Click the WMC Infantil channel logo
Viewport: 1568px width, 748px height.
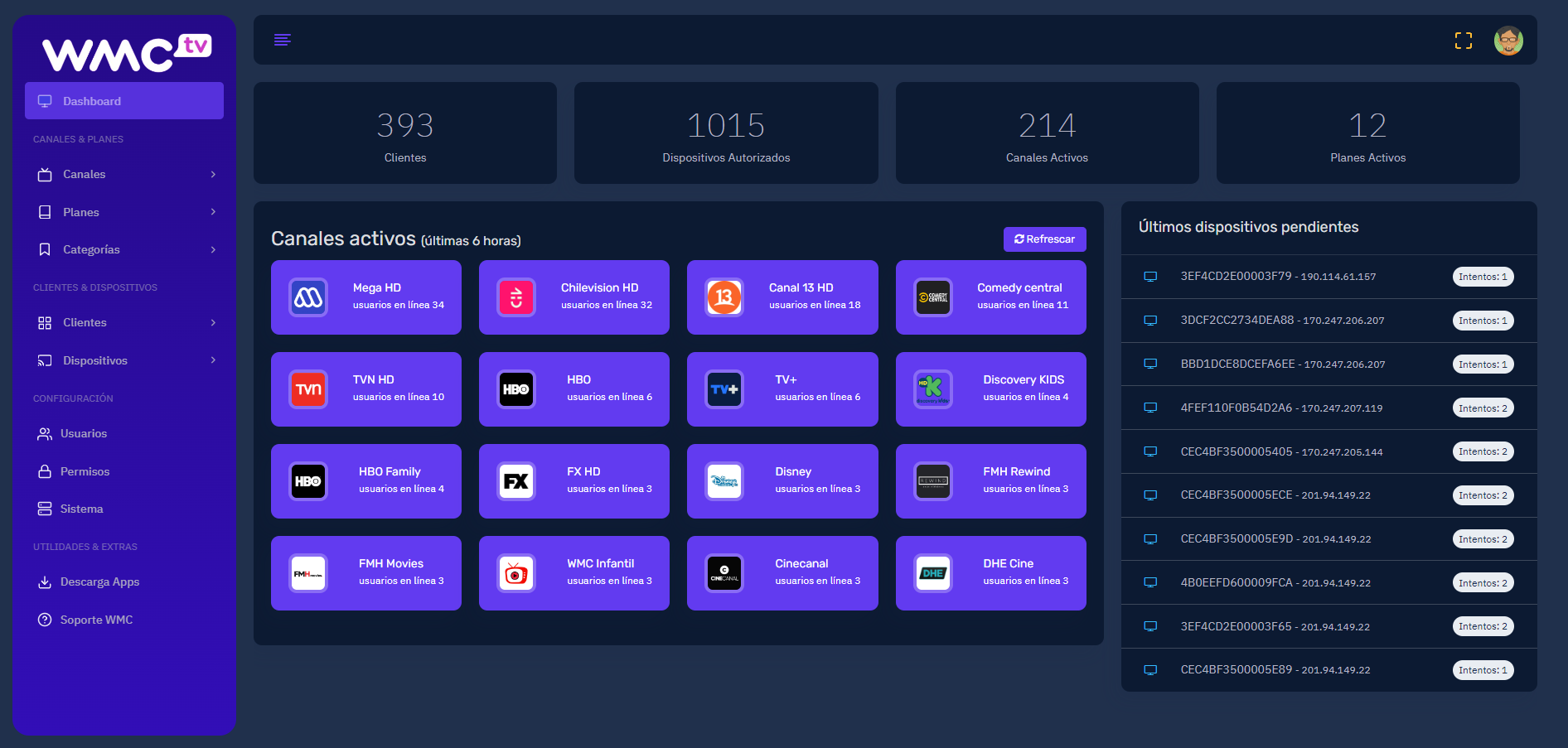click(x=516, y=573)
